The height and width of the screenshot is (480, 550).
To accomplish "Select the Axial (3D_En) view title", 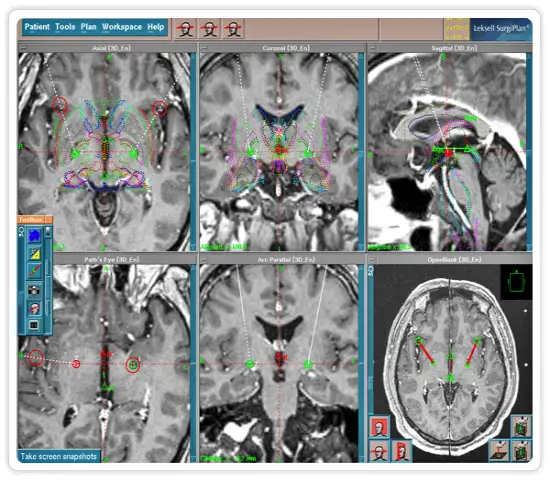I will coord(111,48).
